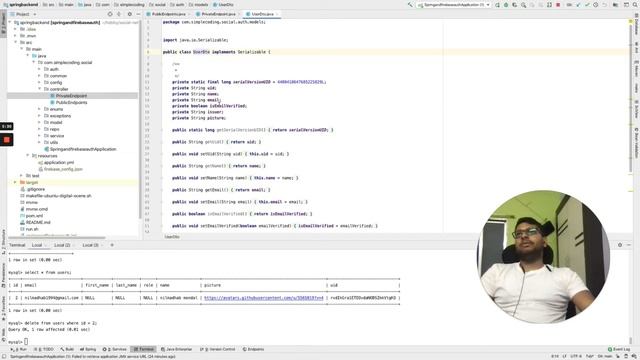Open the Endpoints tool window button
The width and height of the screenshot is (640, 360).
click(253, 349)
